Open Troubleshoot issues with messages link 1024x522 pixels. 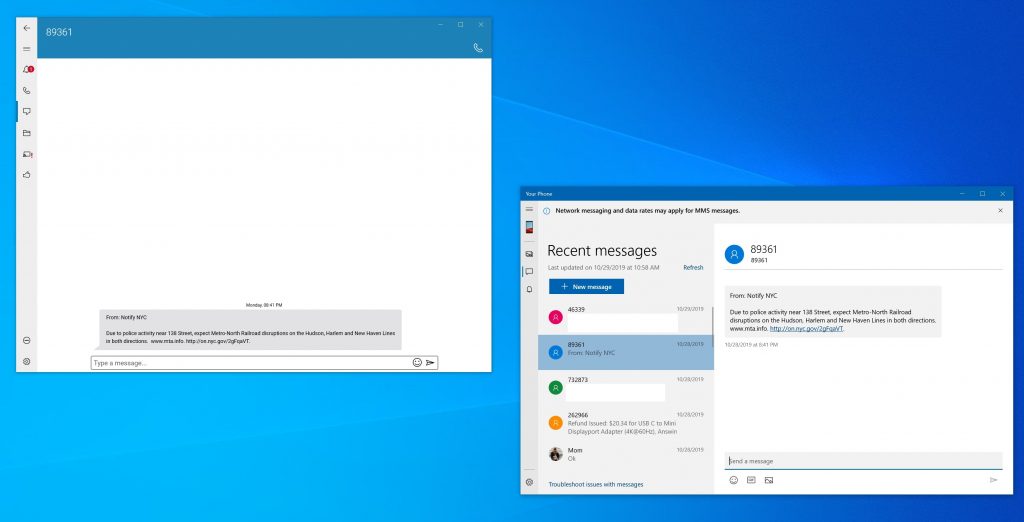pos(596,484)
